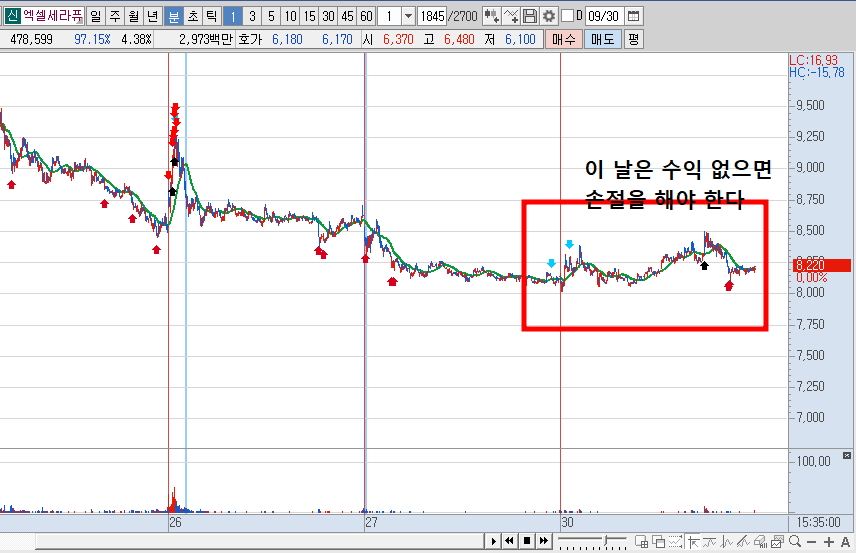The height and width of the screenshot is (553, 856).
Task: Click the current price label 8,220
Action: 821,265
